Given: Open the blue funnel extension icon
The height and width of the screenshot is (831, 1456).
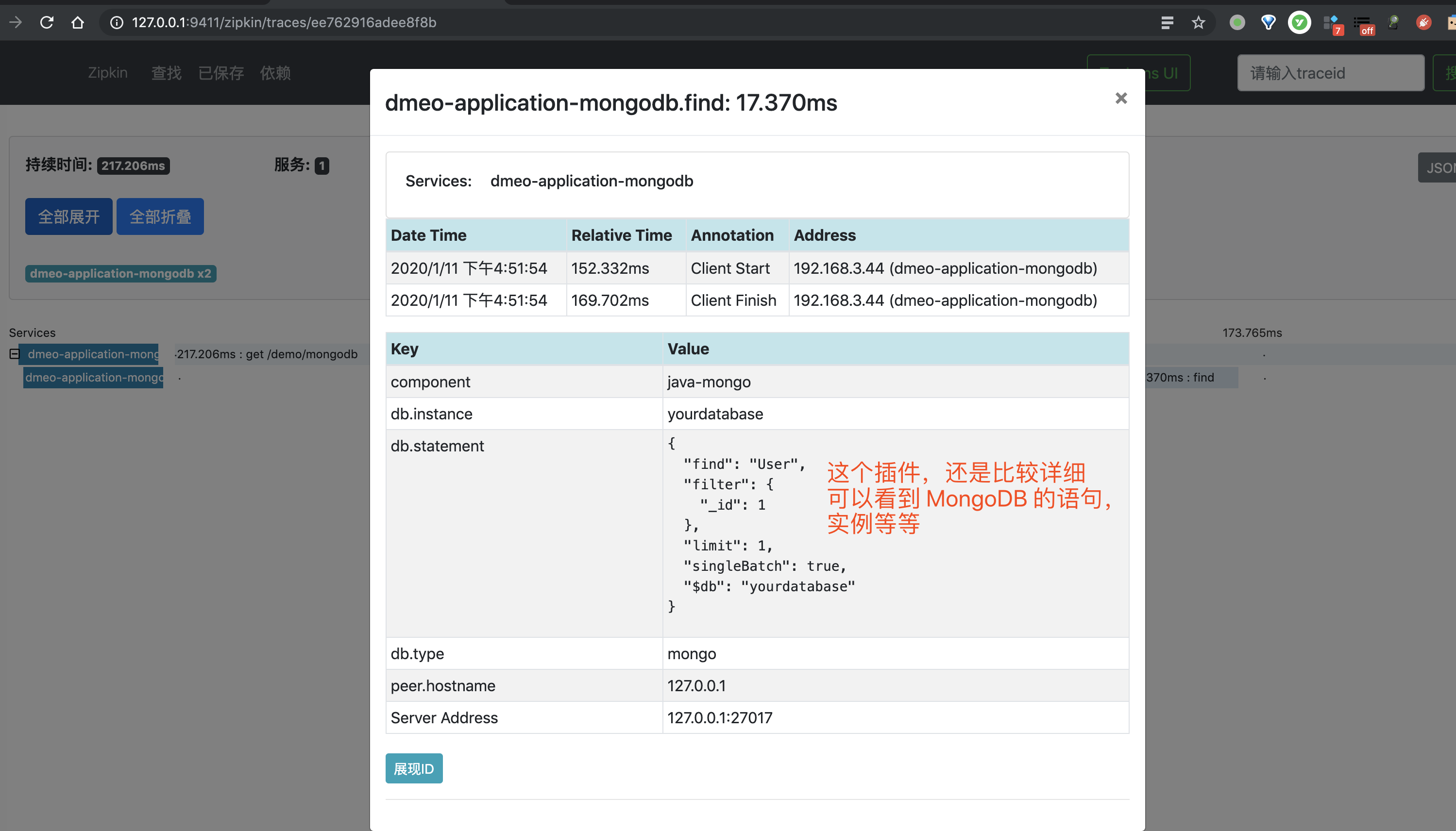Looking at the screenshot, I should [1267, 22].
